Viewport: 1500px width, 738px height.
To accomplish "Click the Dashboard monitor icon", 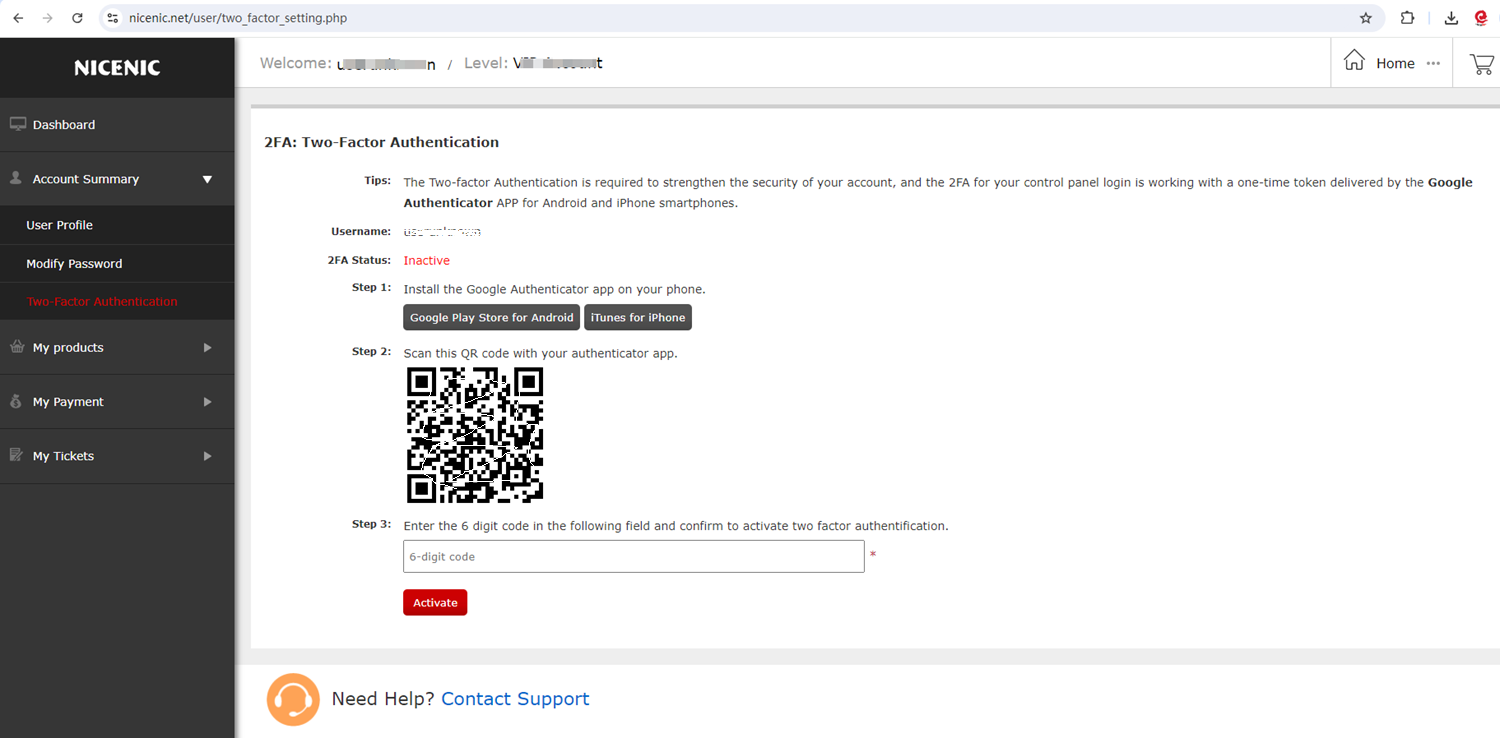I will point(17,124).
